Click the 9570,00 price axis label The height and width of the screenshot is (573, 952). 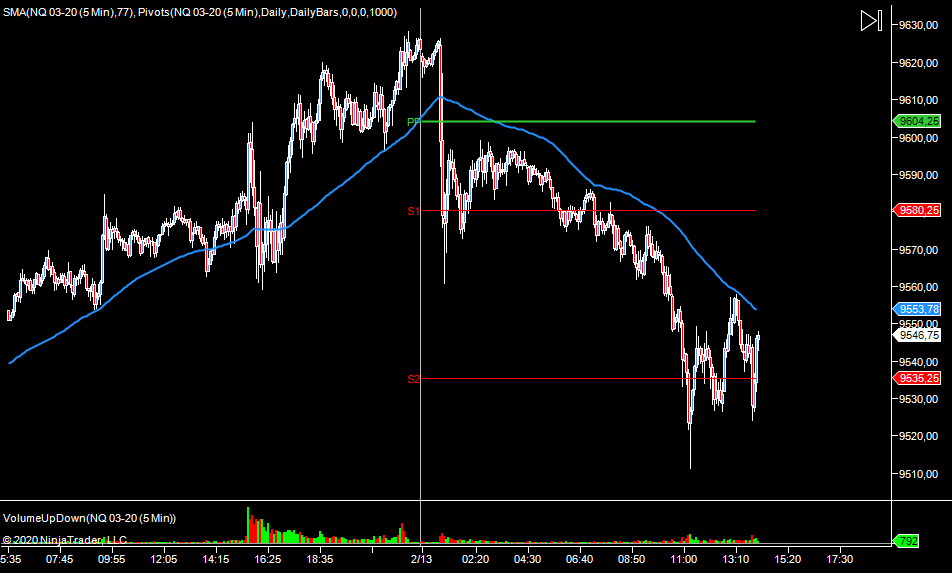918,250
